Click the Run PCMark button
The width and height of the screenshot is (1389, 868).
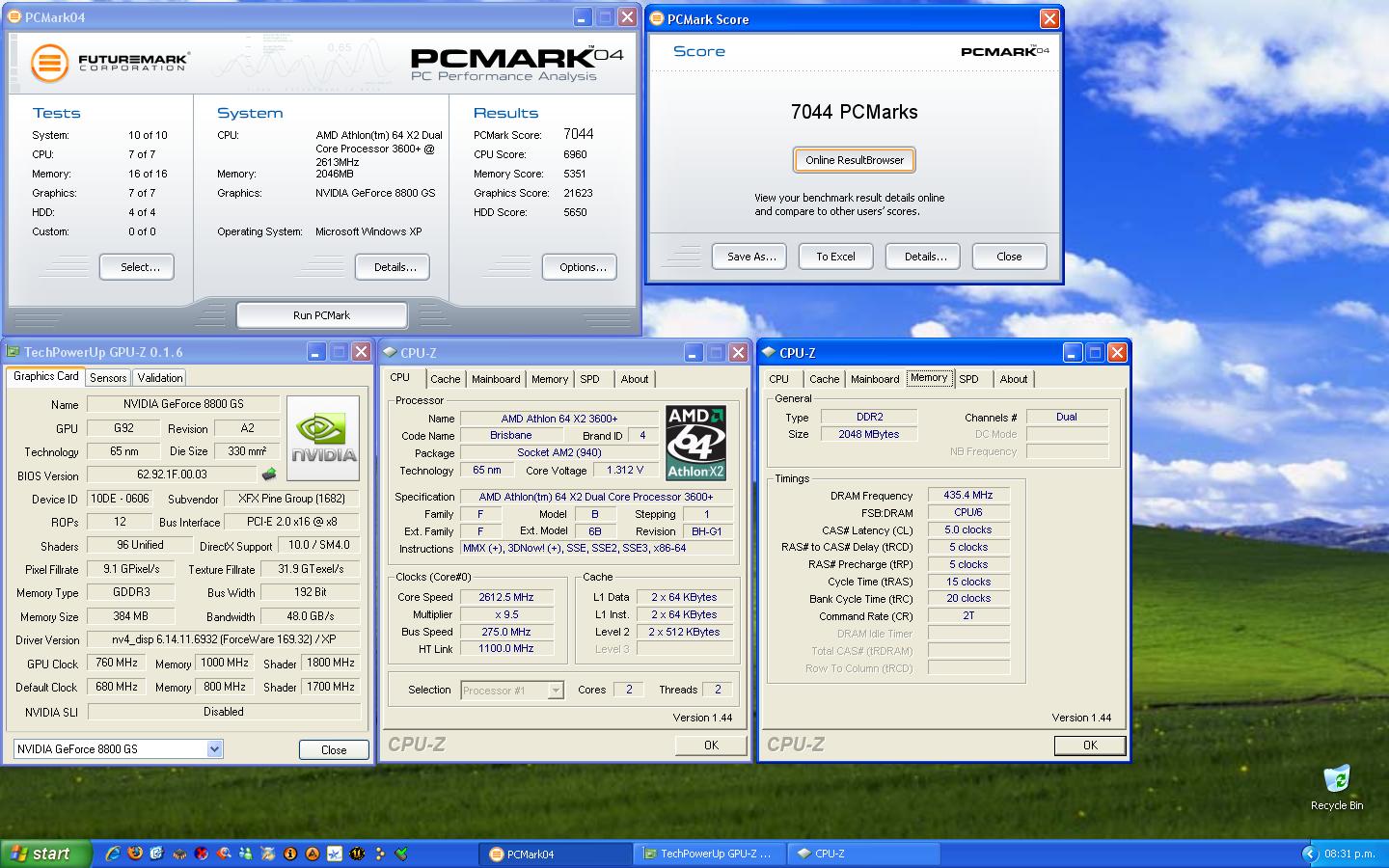coord(321,315)
